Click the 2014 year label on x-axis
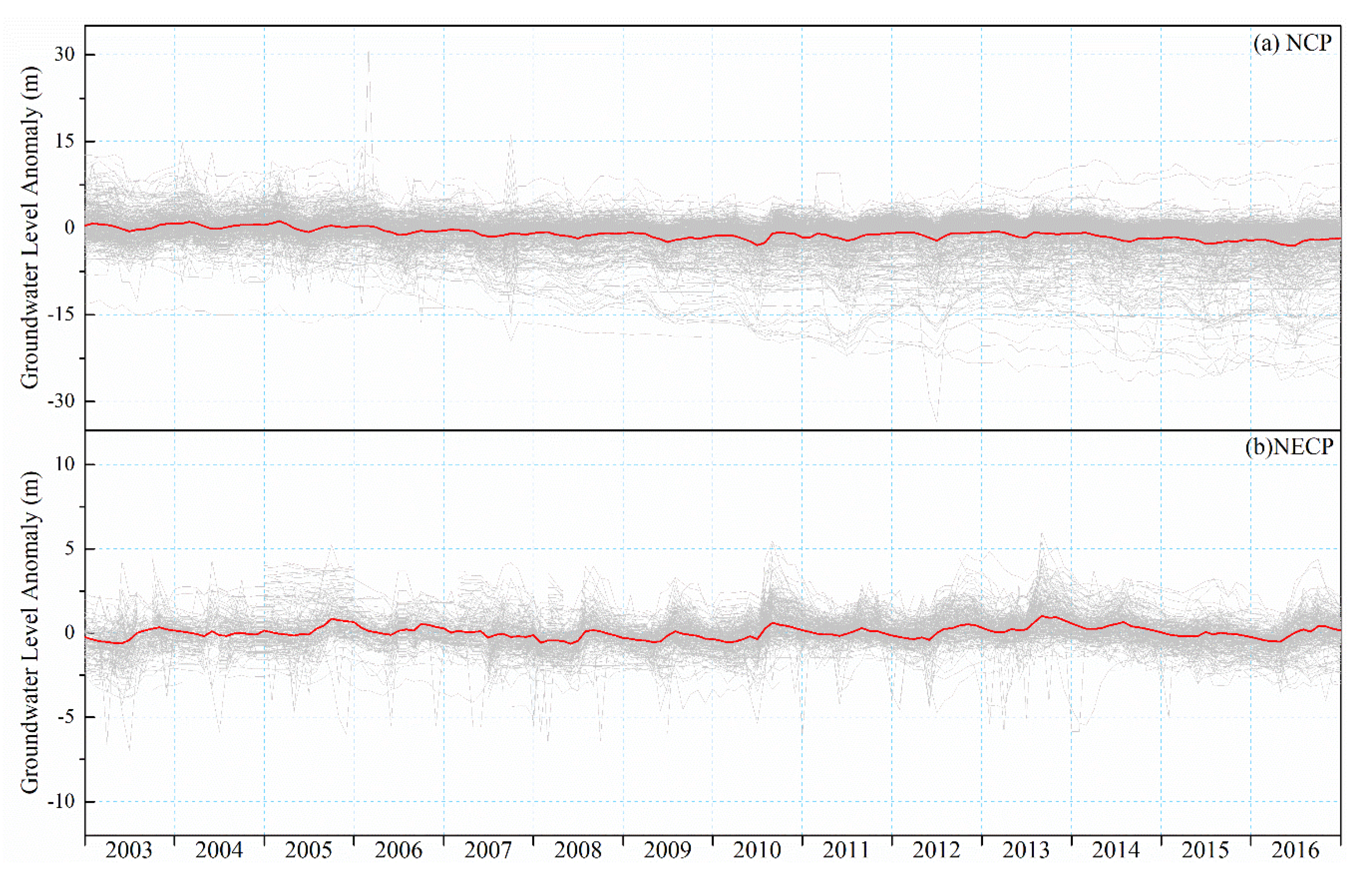Screen dimensions: 1372x876 pyautogui.click(x=1116, y=850)
